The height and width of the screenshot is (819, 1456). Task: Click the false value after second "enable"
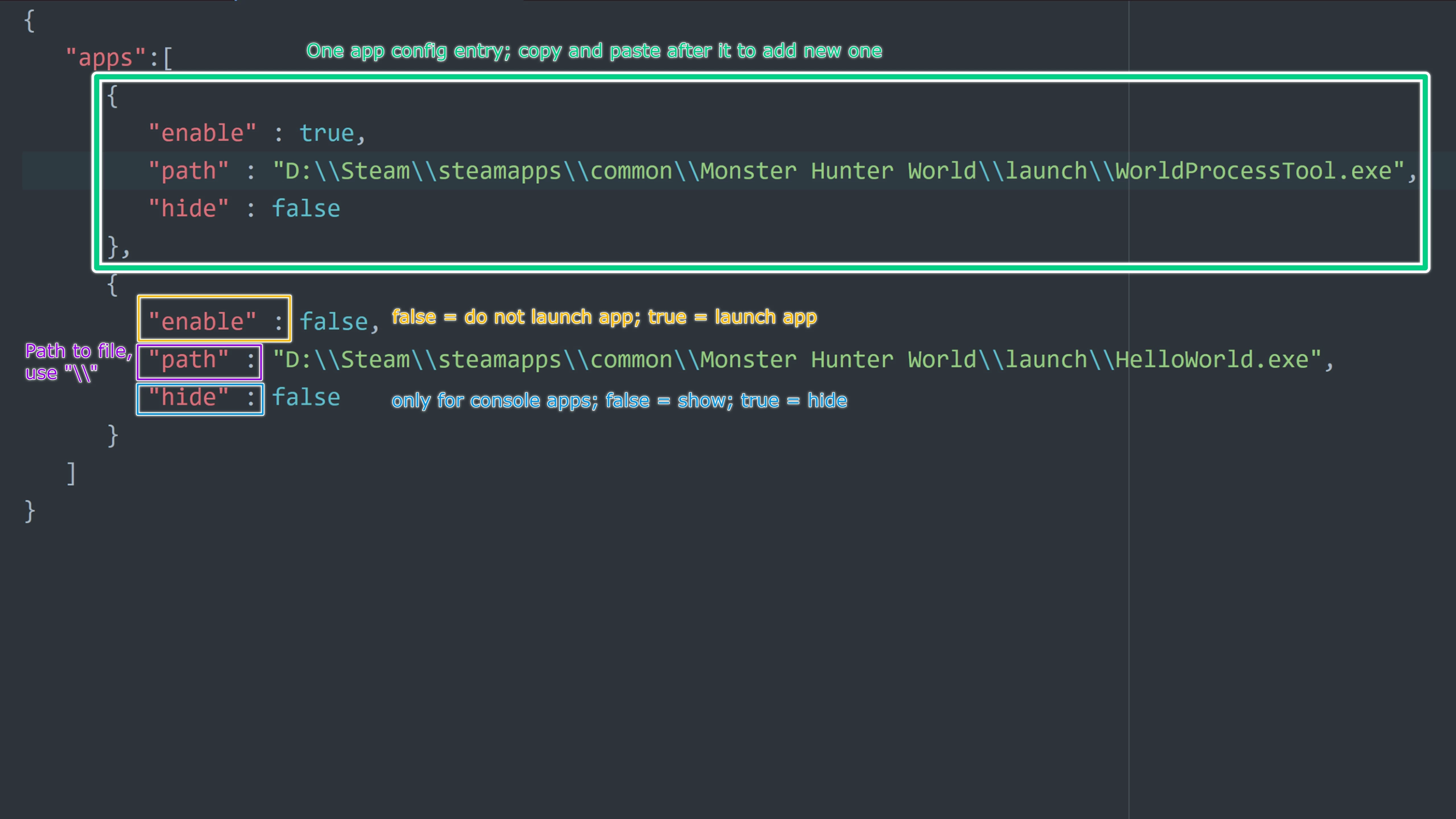(x=334, y=322)
